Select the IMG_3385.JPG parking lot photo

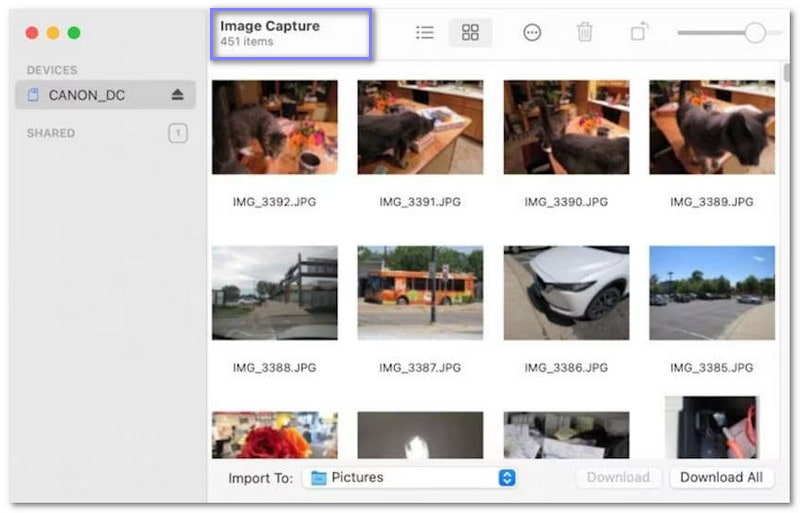712,293
